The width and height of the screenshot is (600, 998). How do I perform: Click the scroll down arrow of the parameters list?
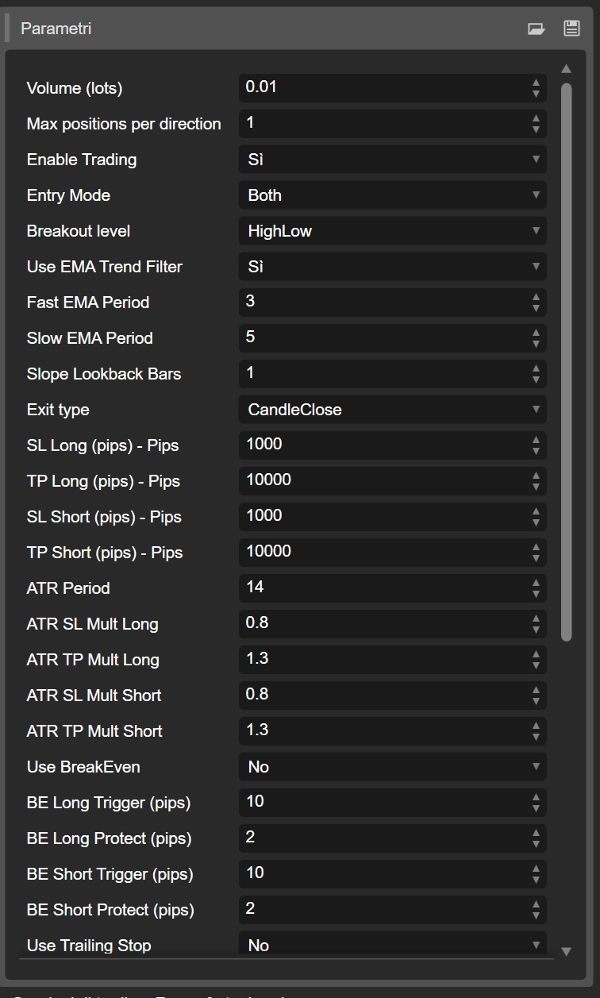tap(567, 951)
